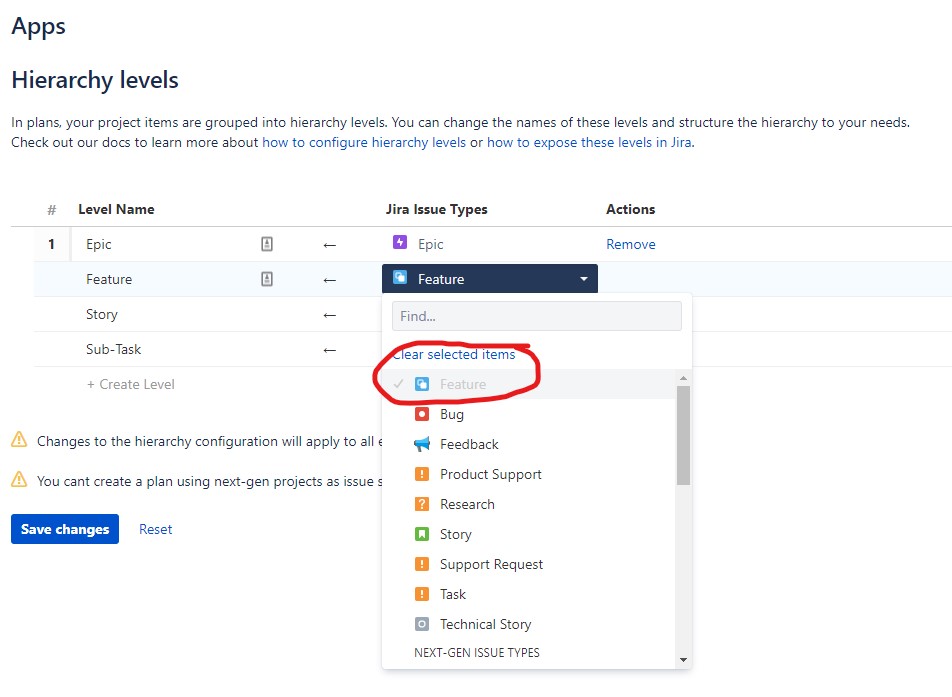Click the Story green bookmark icon
Viewport: 952px width, 697px height.
click(x=421, y=534)
